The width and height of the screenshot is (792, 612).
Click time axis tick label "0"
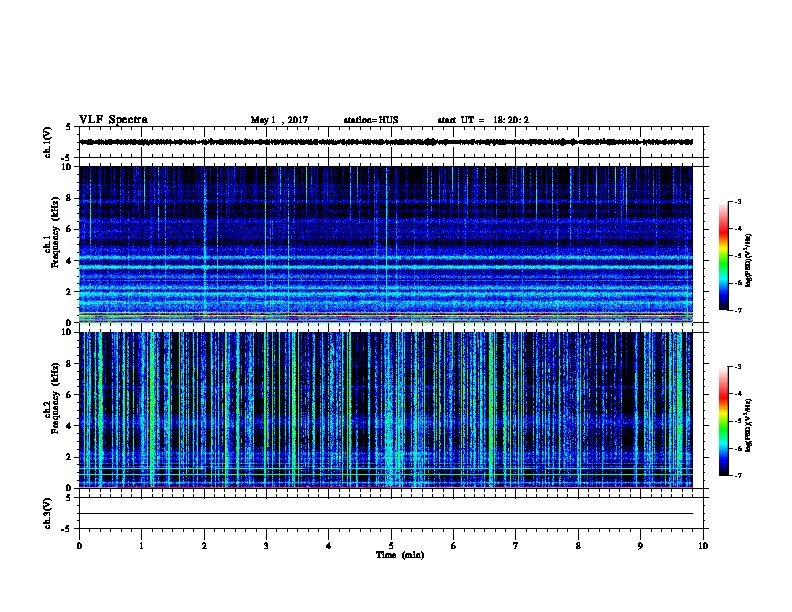[79, 546]
